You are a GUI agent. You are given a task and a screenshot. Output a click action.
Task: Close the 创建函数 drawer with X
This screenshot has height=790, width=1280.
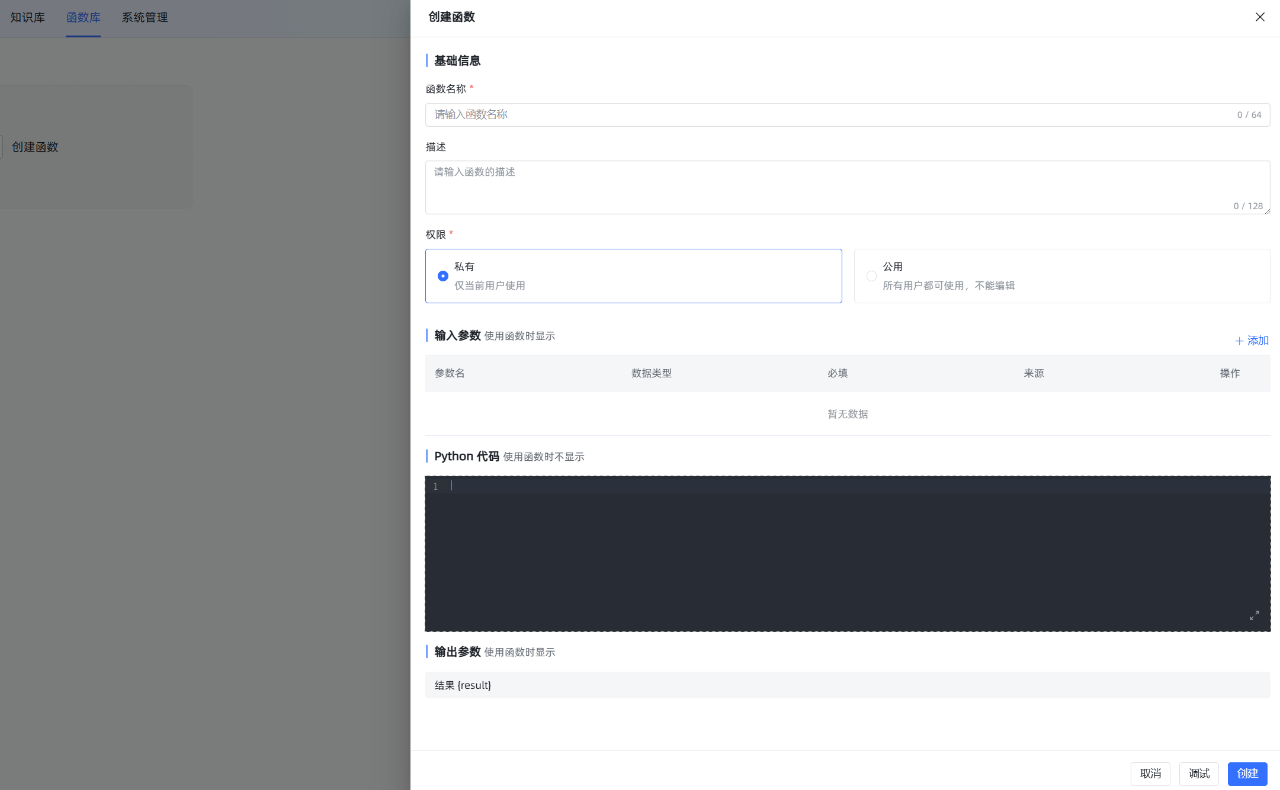(1260, 17)
